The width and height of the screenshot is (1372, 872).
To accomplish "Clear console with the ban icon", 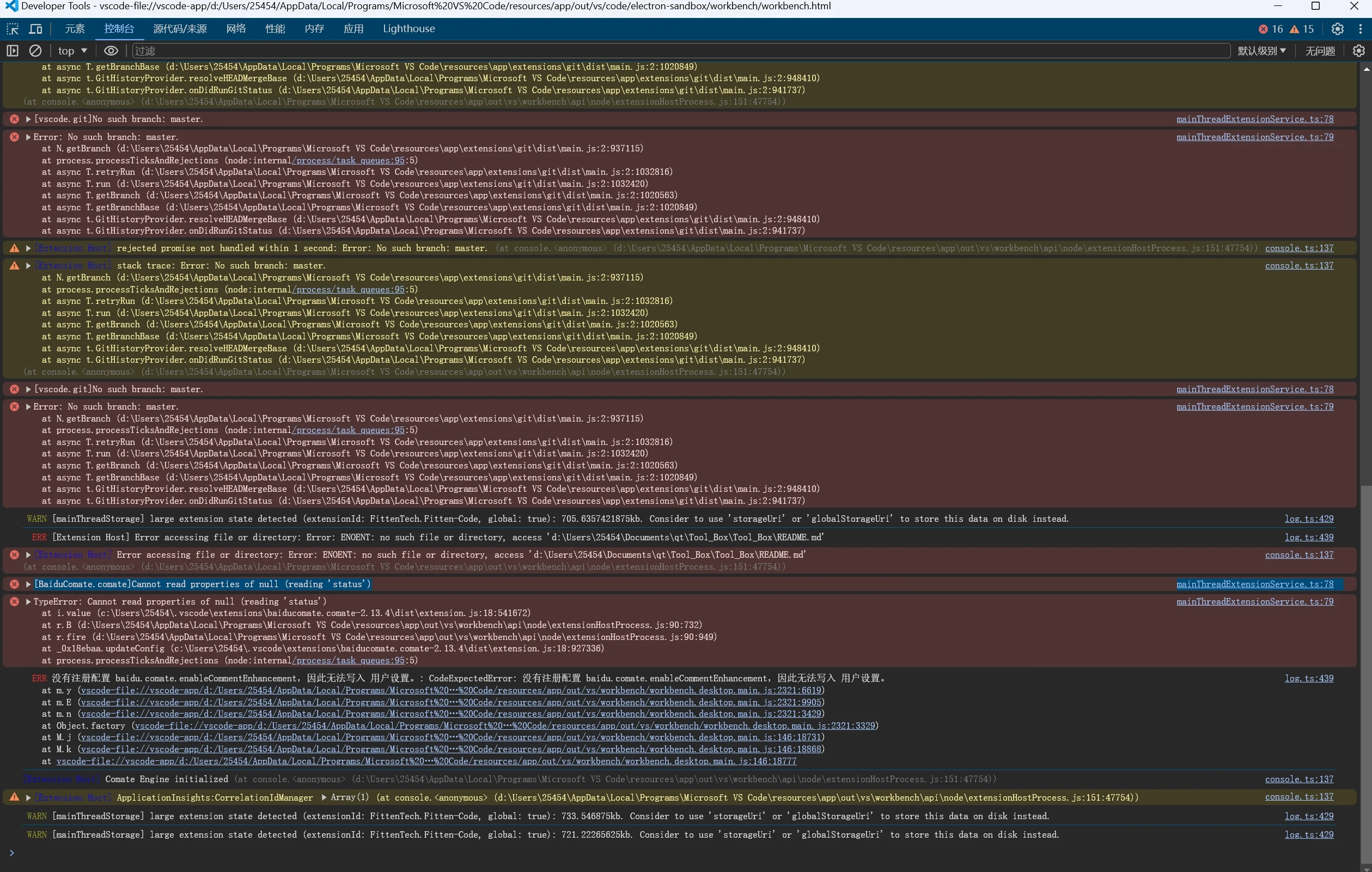I will (x=35, y=51).
